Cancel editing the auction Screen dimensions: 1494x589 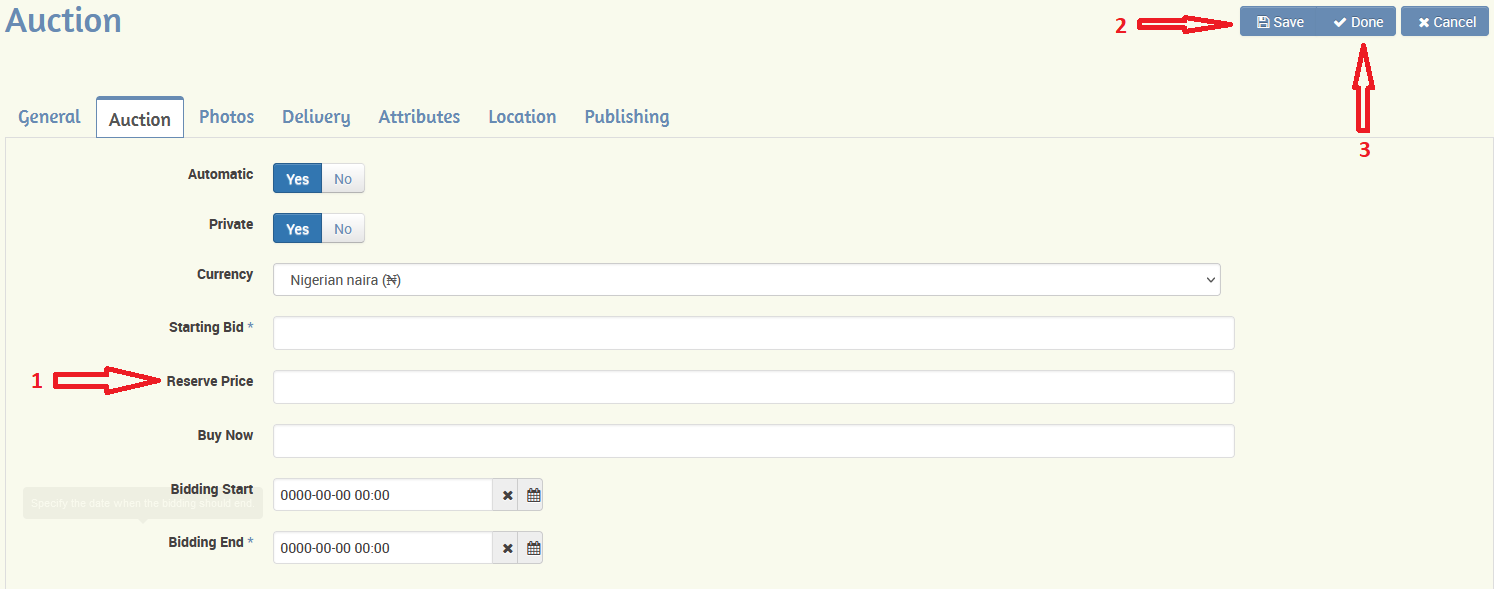pyautogui.click(x=1446, y=22)
